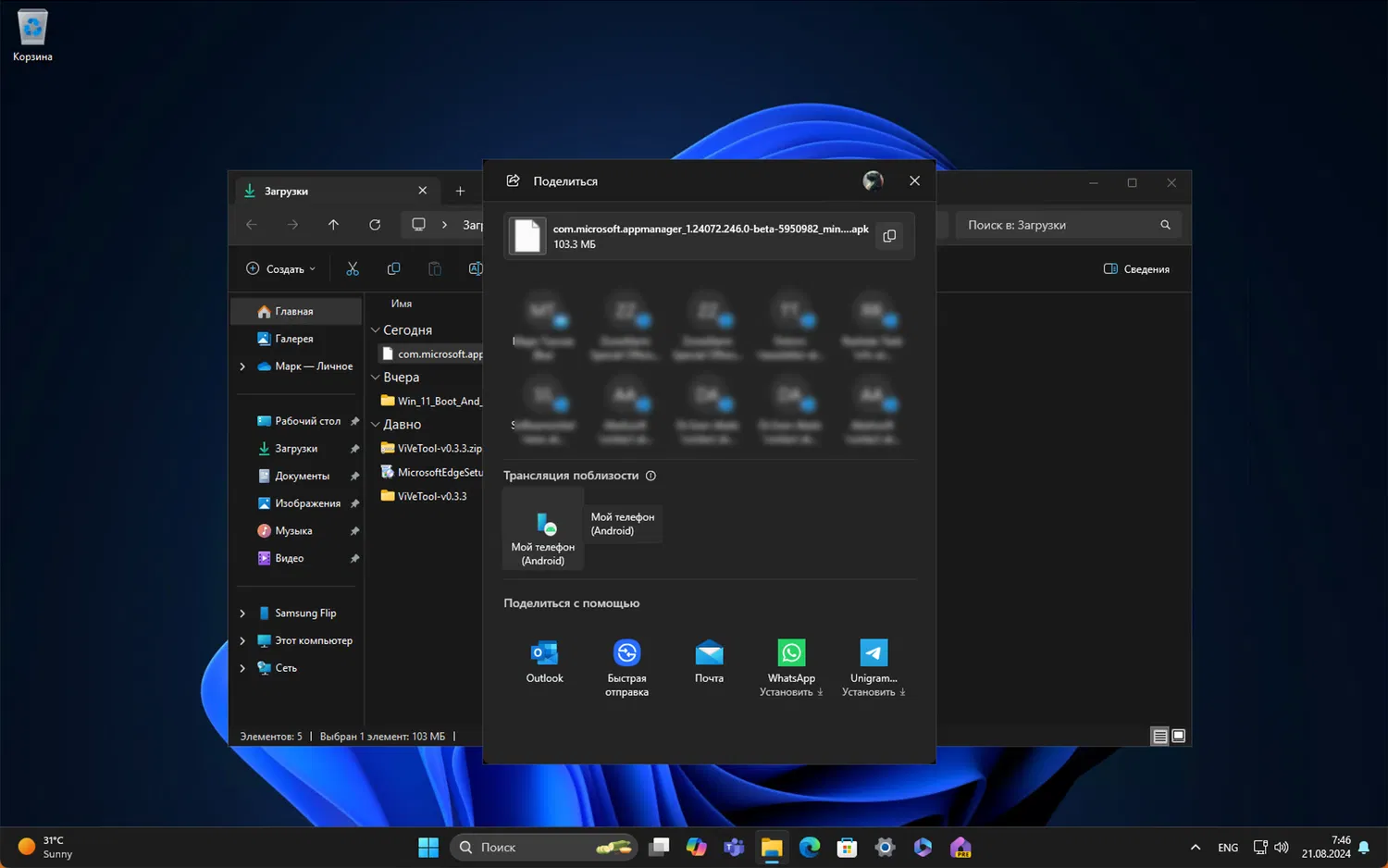Image resolution: width=1388 pixels, height=868 pixels.
Task: Click the Cut scissors icon in toolbar
Action: click(x=353, y=269)
